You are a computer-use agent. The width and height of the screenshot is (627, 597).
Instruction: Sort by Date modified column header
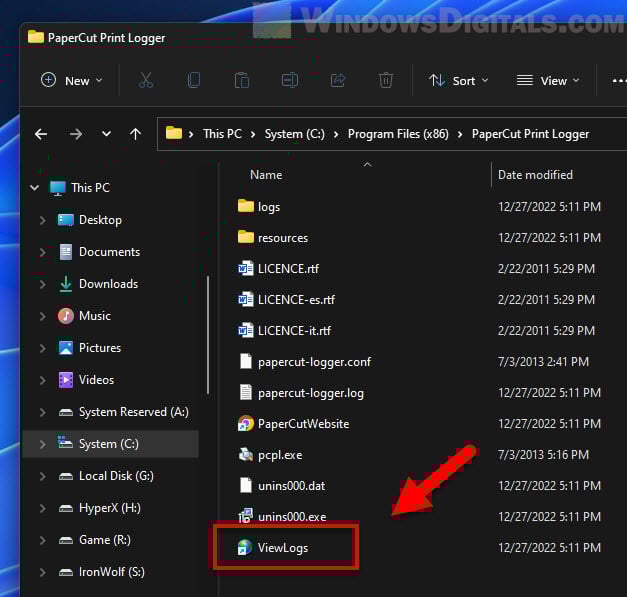pyautogui.click(x=535, y=175)
